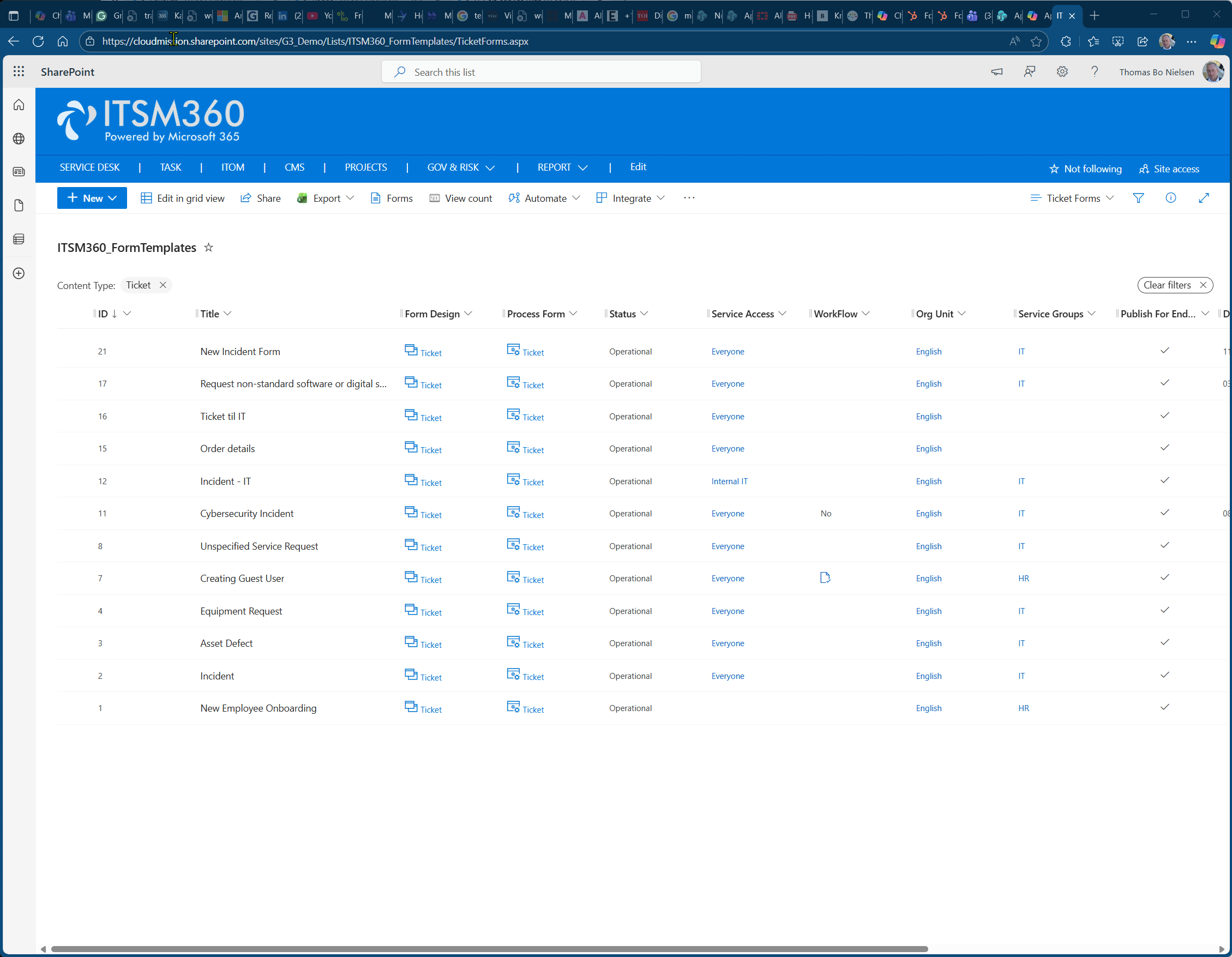
Task: Open the Help question mark icon
Action: tap(1095, 71)
